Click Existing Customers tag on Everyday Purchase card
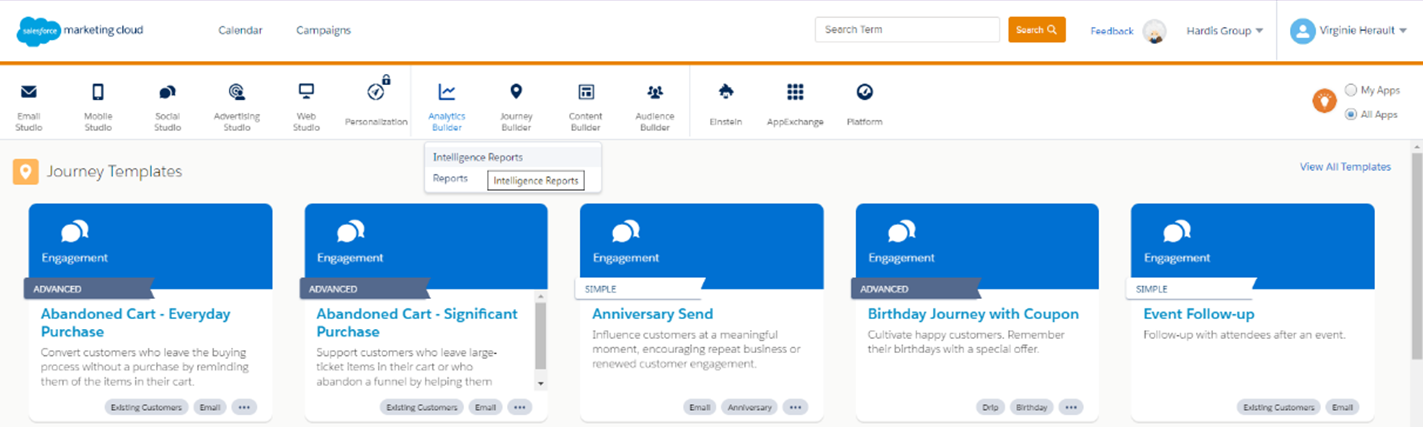Screen dimensions: 1423x427 (x=145, y=408)
